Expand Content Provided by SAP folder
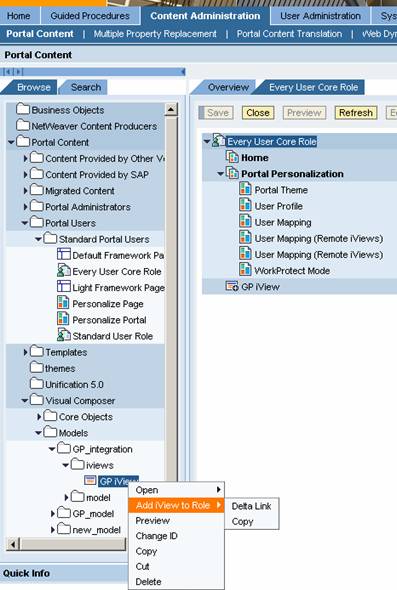Image resolution: width=397 pixels, height=590 pixels. 26,175
